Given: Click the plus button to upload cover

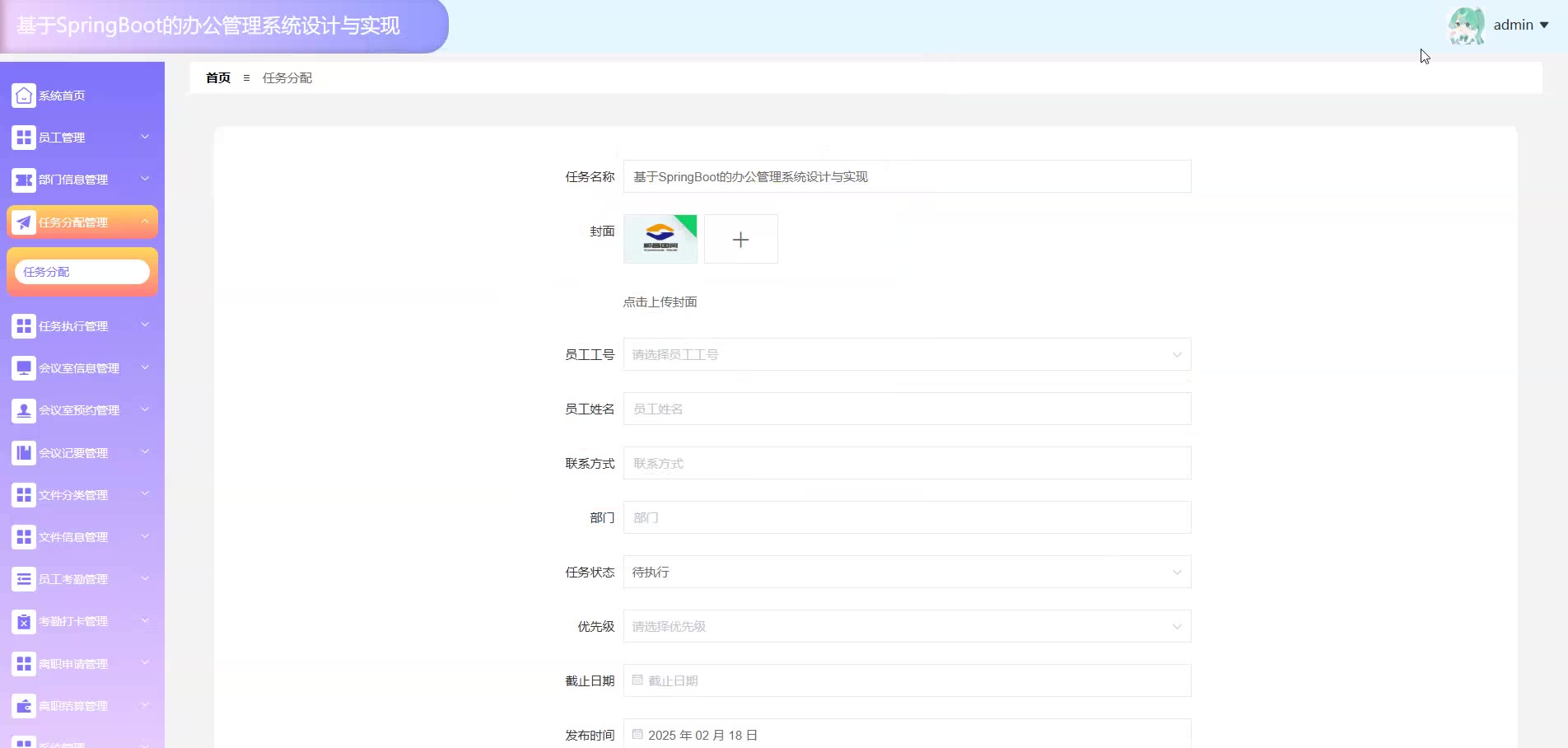Looking at the screenshot, I should (740, 239).
